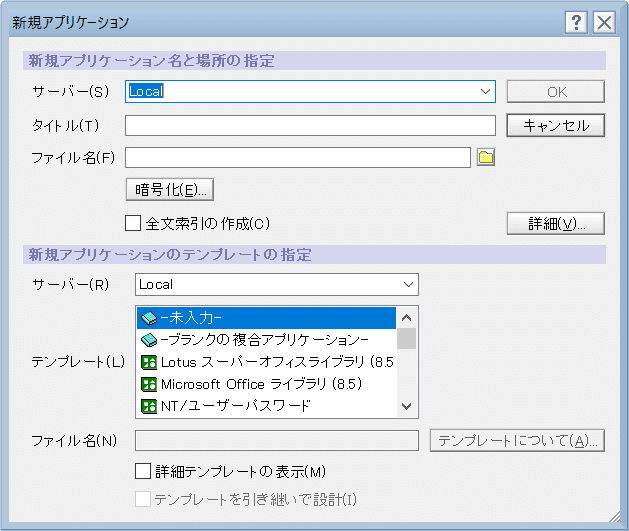Enable the 全文索引の作成(C) checkbox
The image size is (629, 531).
point(133,223)
